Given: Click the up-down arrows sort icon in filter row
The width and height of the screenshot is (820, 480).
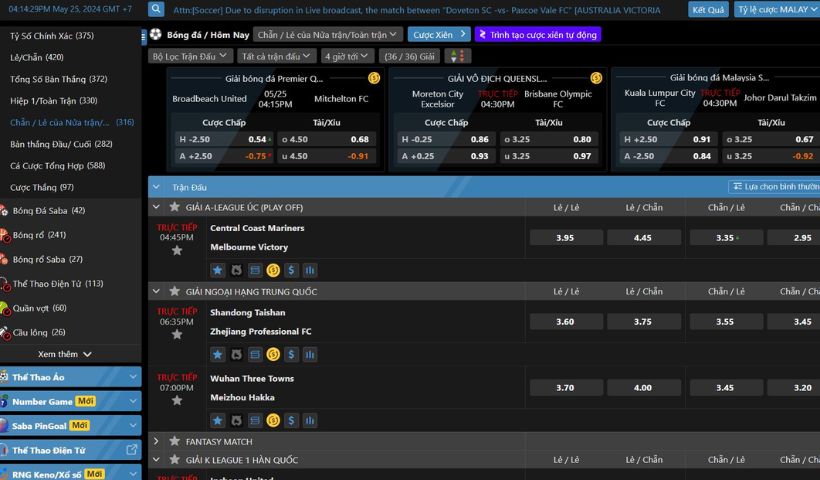Looking at the screenshot, I should (458, 56).
